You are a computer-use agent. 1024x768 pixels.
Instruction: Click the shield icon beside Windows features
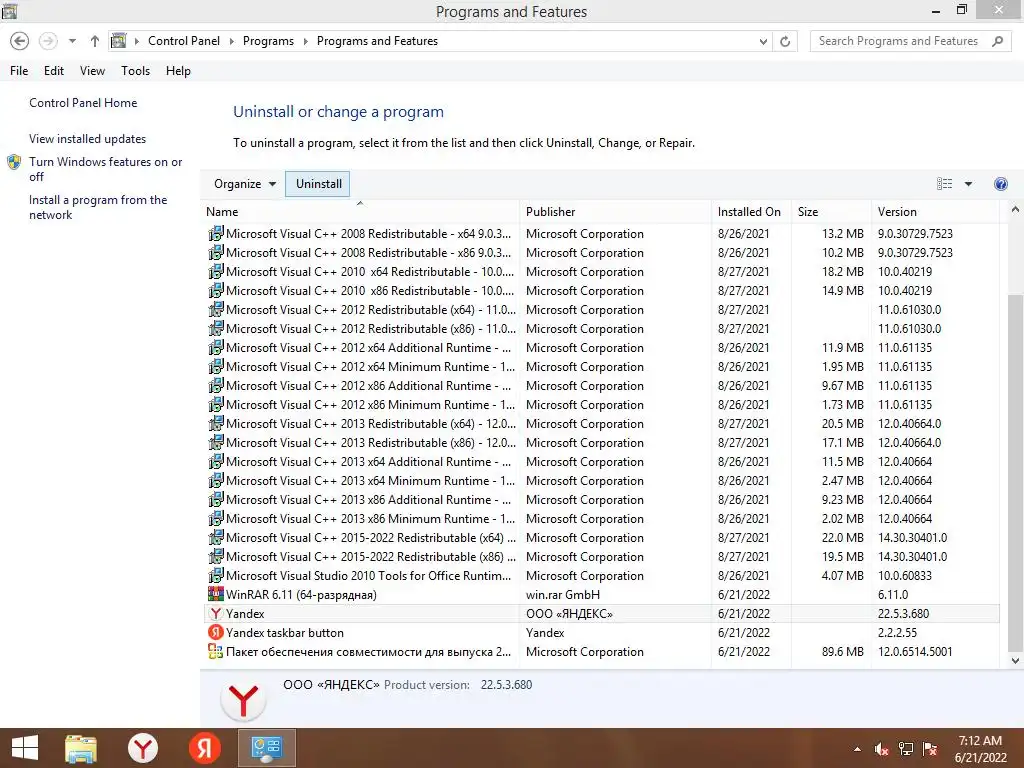click(14, 162)
